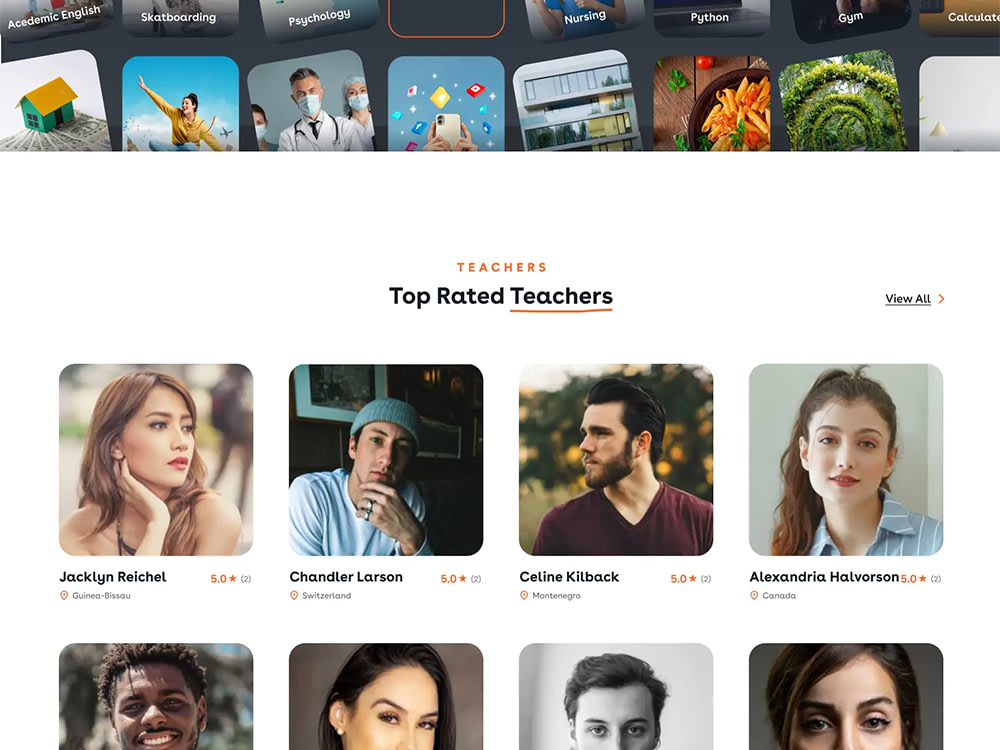
Task: Click the rating star for Chandler Larson
Action: coord(463,578)
